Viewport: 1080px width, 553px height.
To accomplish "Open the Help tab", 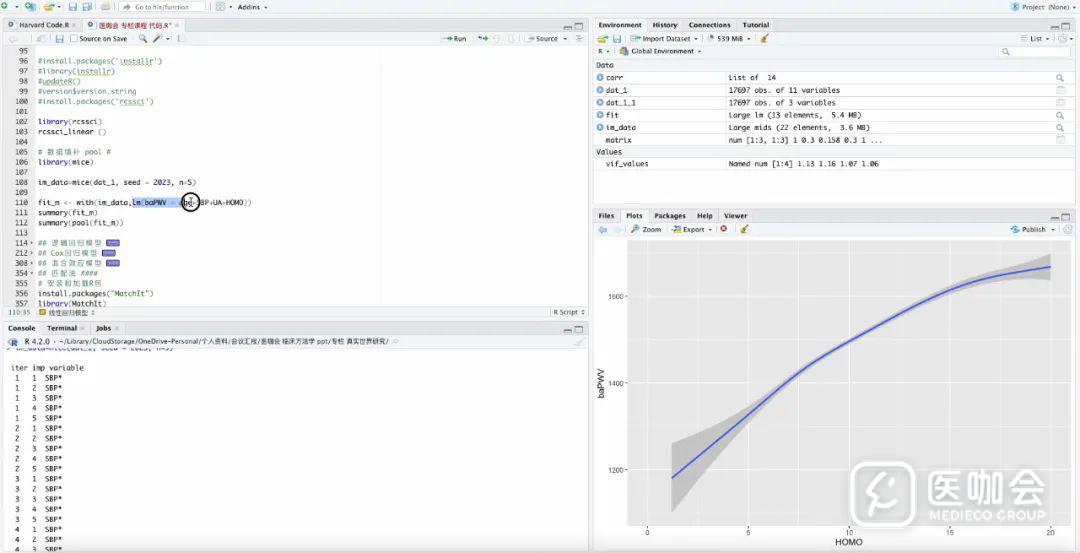I will point(705,216).
